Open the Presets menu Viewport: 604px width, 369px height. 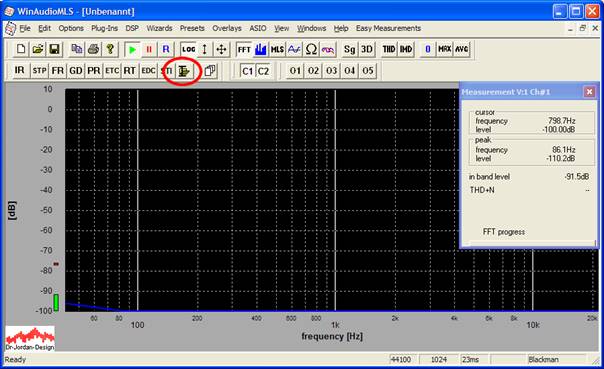(x=192, y=29)
